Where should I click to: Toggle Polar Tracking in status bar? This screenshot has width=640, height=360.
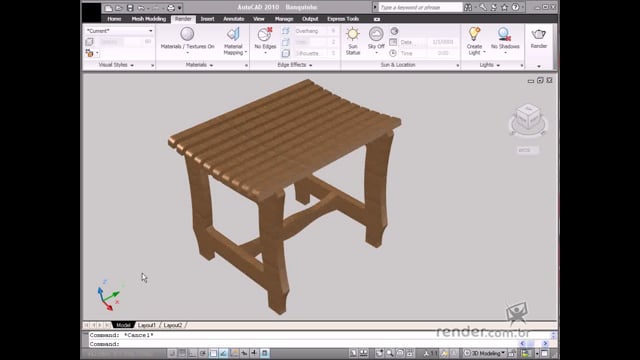tap(203, 353)
